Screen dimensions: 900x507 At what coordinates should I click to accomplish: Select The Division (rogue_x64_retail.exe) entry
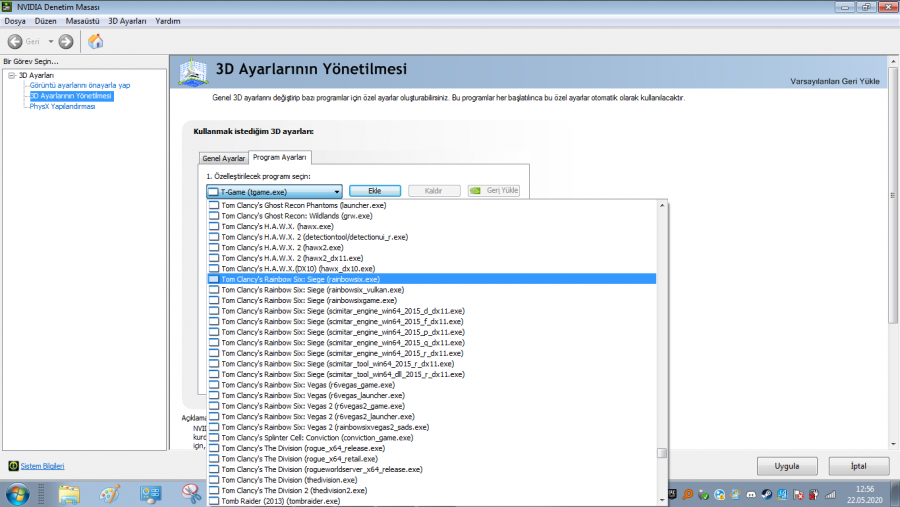pyautogui.click(x=432, y=459)
